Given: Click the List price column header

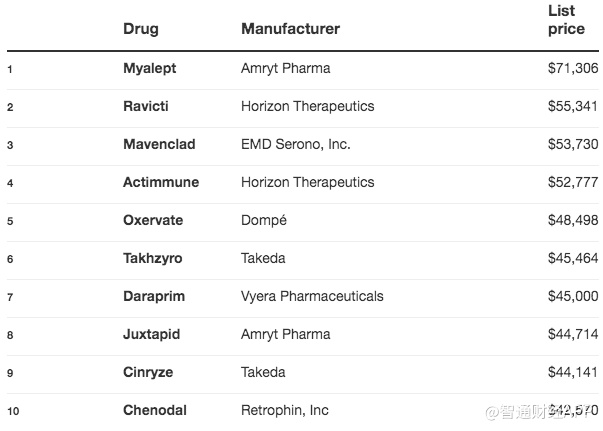Looking at the screenshot, I should click(566, 20).
